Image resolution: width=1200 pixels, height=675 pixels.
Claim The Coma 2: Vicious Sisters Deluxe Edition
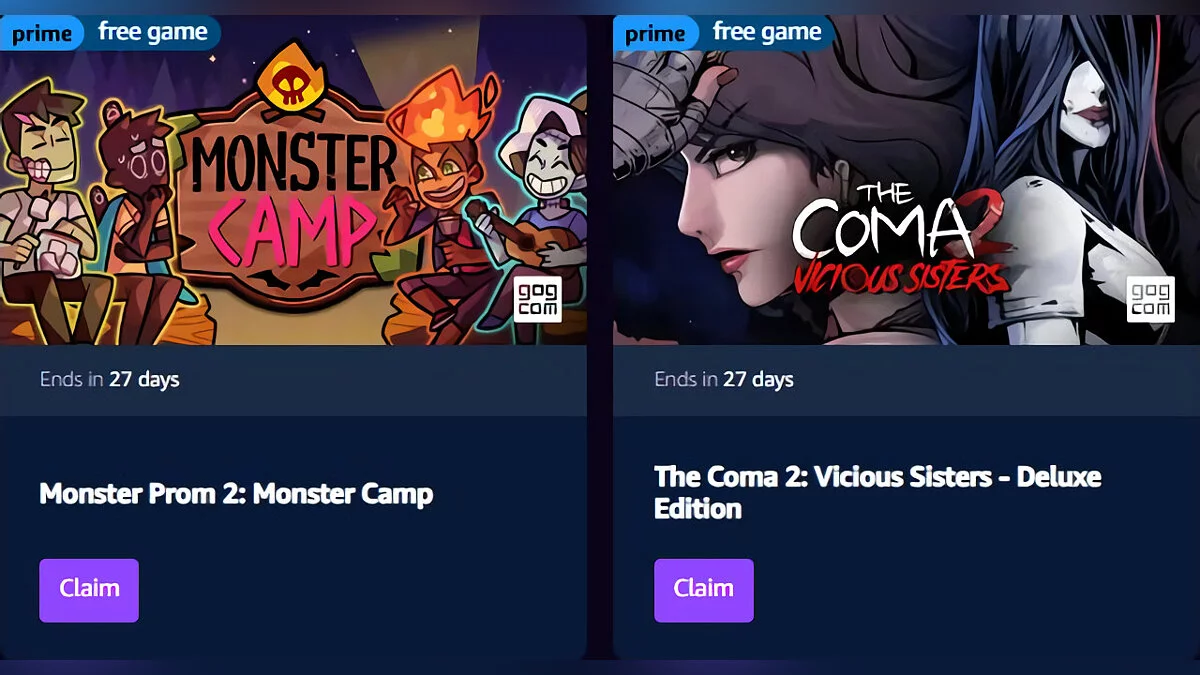(x=704, y=590)
